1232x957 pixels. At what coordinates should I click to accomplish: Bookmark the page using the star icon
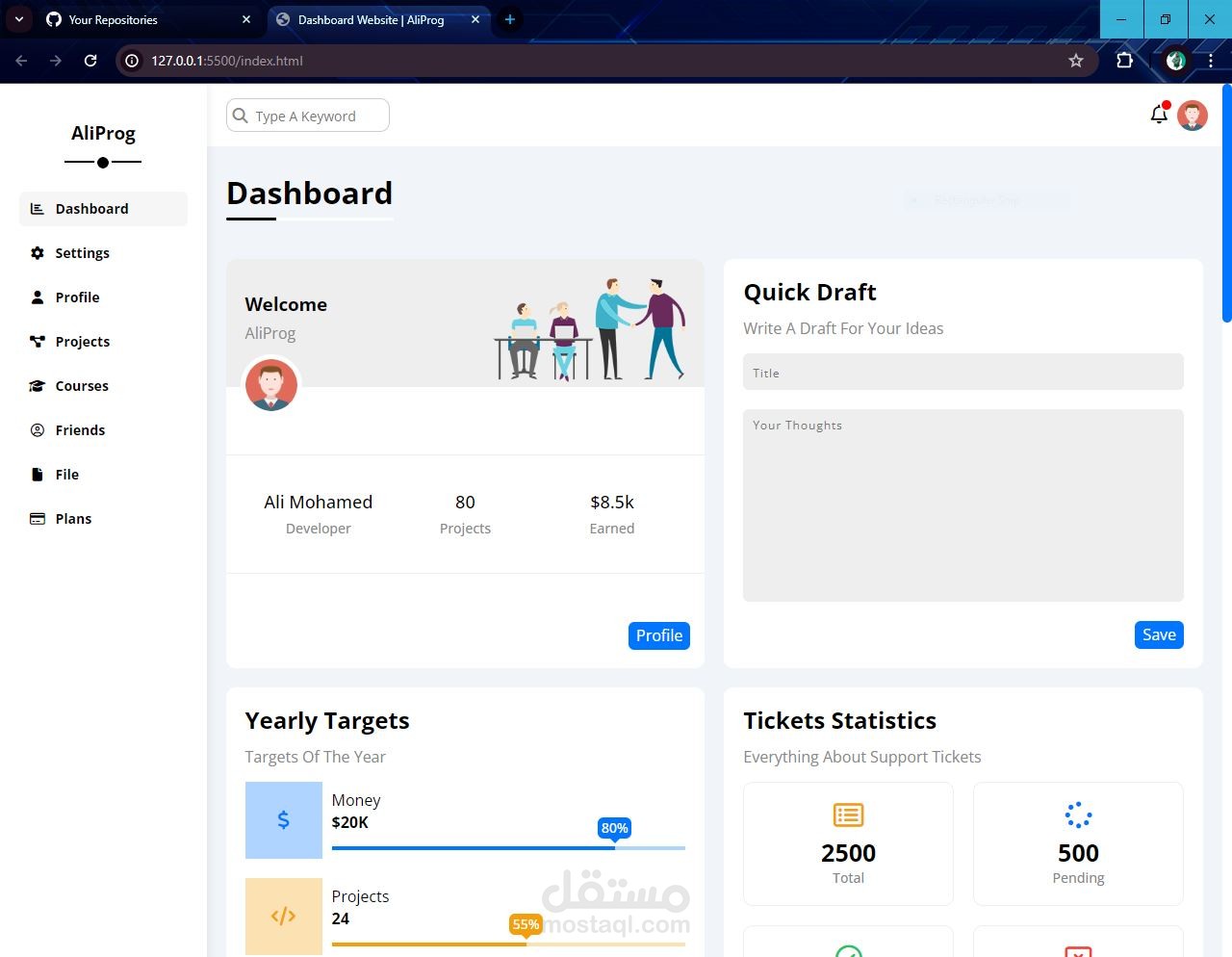pyautogui.click(x=1076, y=60)
